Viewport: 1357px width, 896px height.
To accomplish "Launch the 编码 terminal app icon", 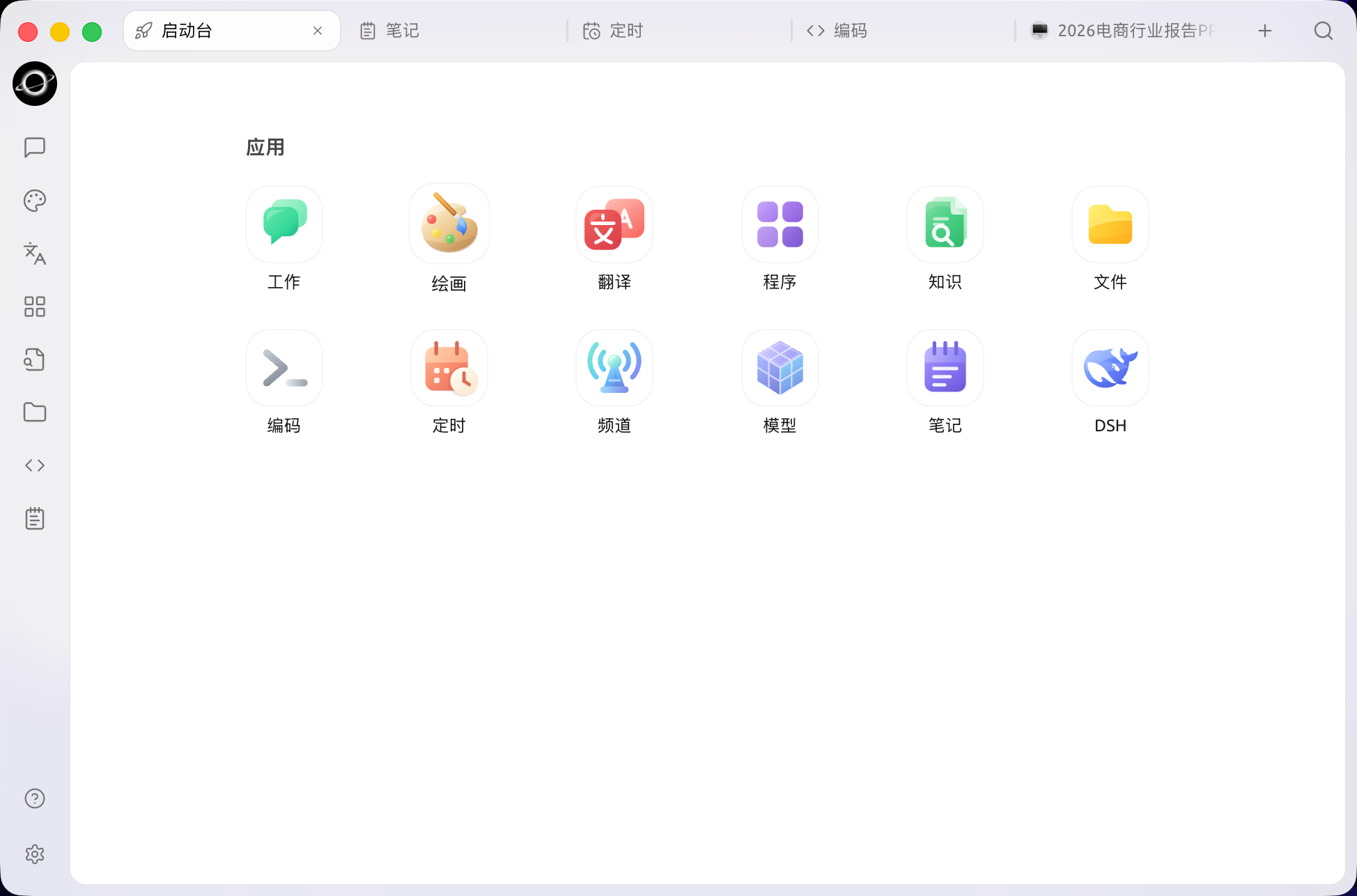I will [284, 368].
